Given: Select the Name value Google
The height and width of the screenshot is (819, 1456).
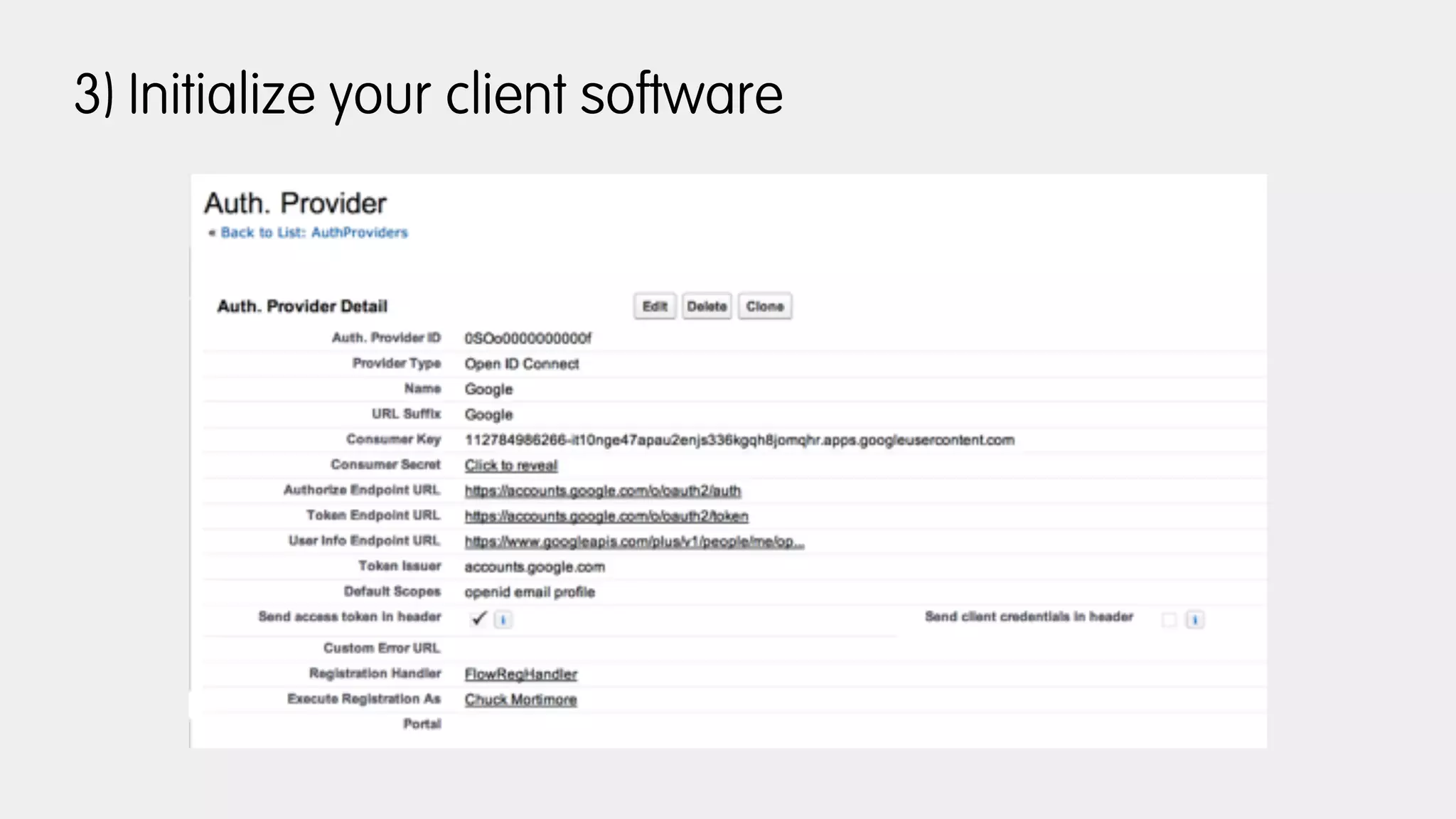Looking at the screenshot, I should (488, 390).
